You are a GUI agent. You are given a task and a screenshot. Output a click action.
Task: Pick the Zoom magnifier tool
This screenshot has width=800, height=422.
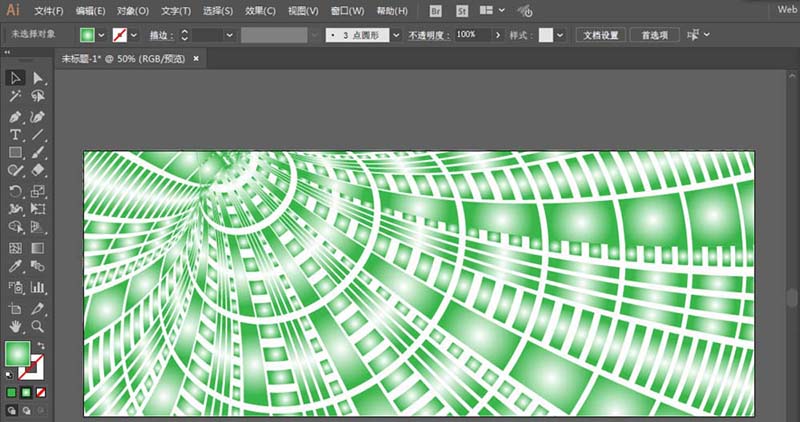pos(38,326)
